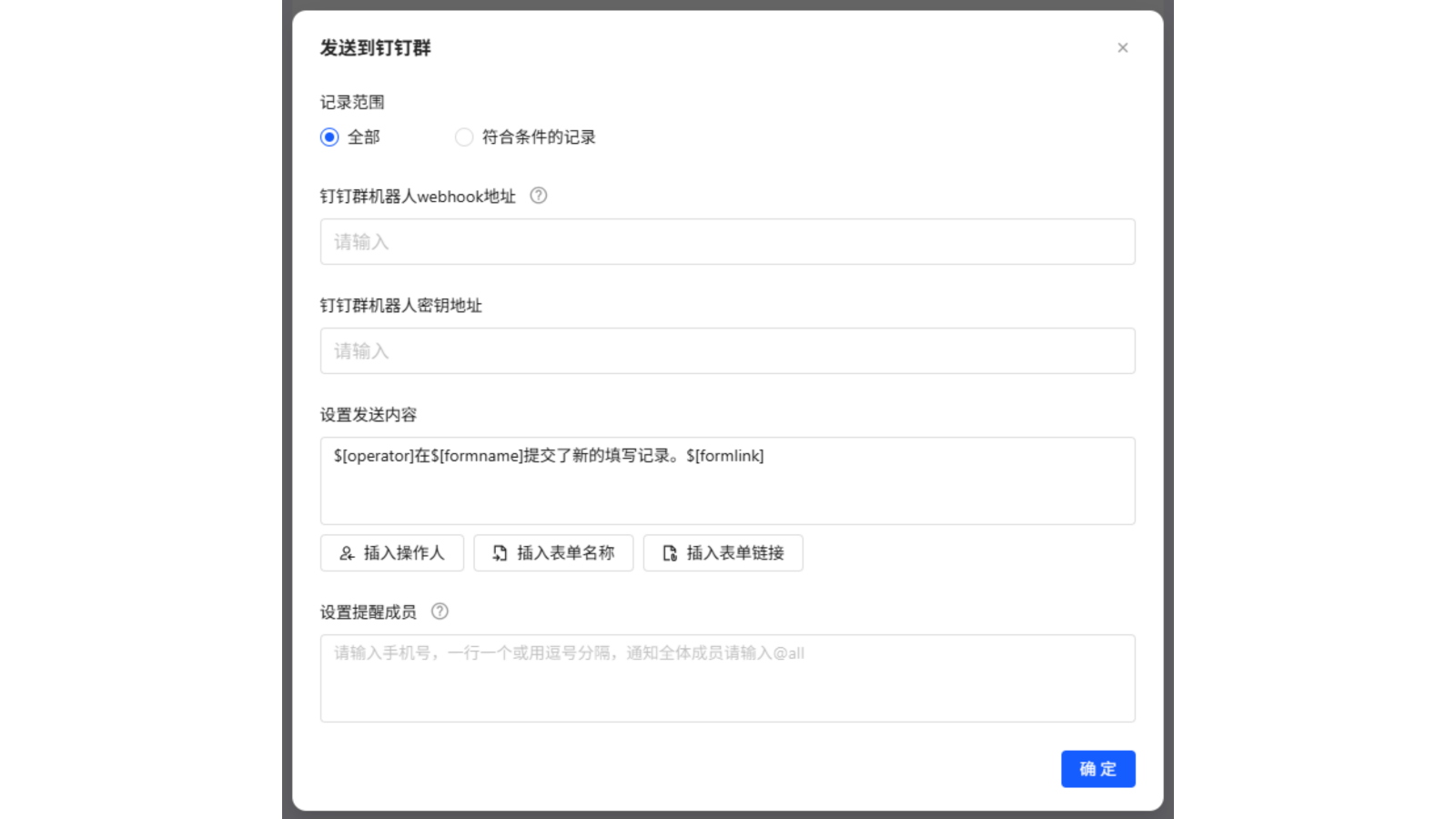The width and height of the screenshot is (1456, 819).
Task: Close the 发送到钉钉群 dialog
Action: [x=1122, y=47]
